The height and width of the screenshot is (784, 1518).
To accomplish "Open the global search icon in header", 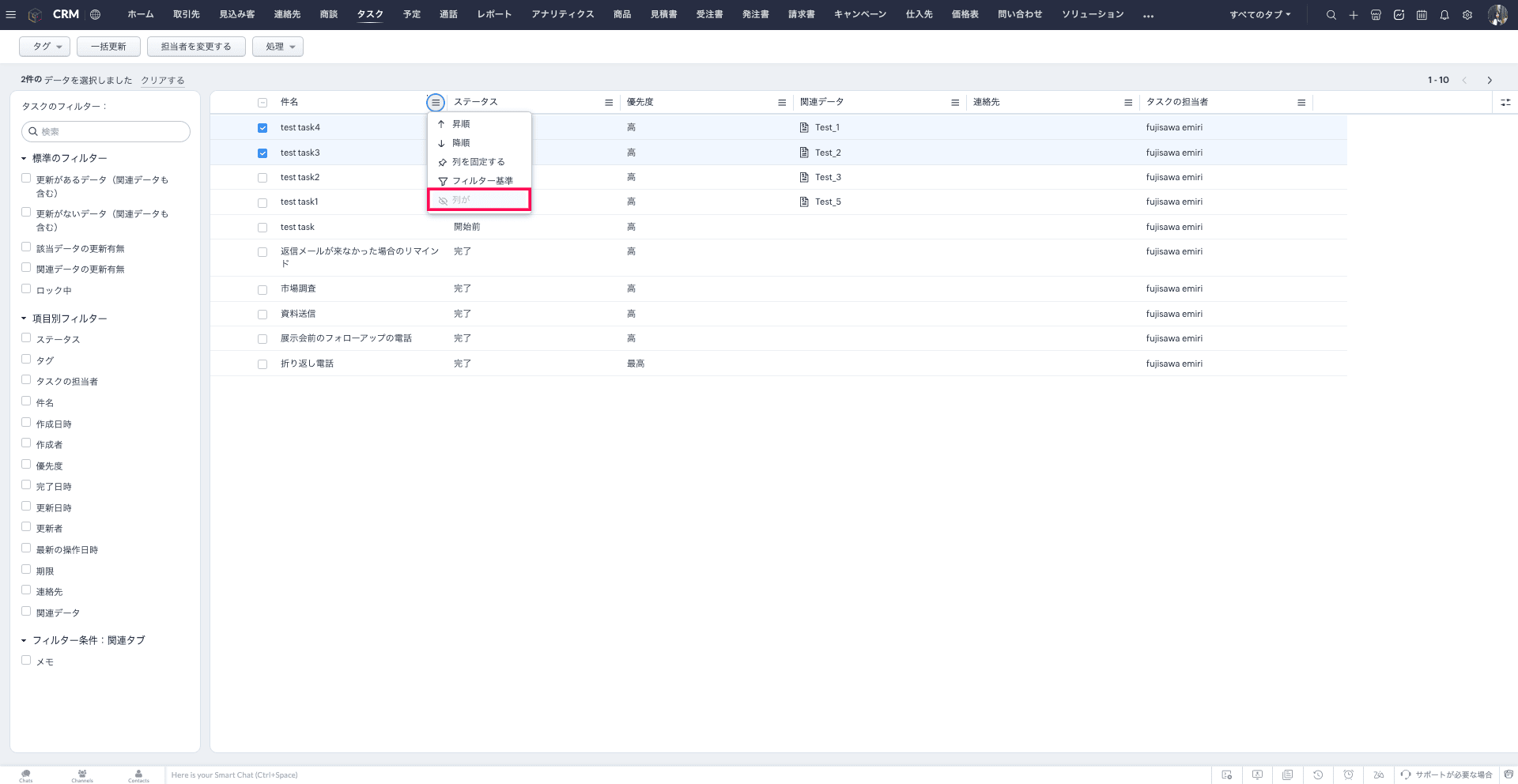I will tap(1331, 15).
